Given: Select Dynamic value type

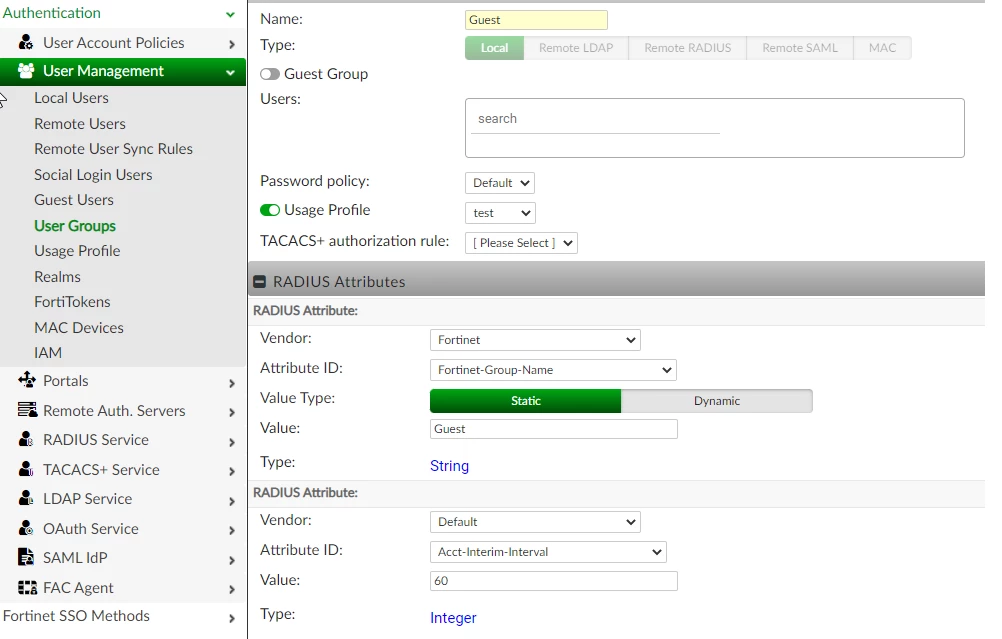Looking at the screenshot, I should pyautogui.click(x=716, y=401).
